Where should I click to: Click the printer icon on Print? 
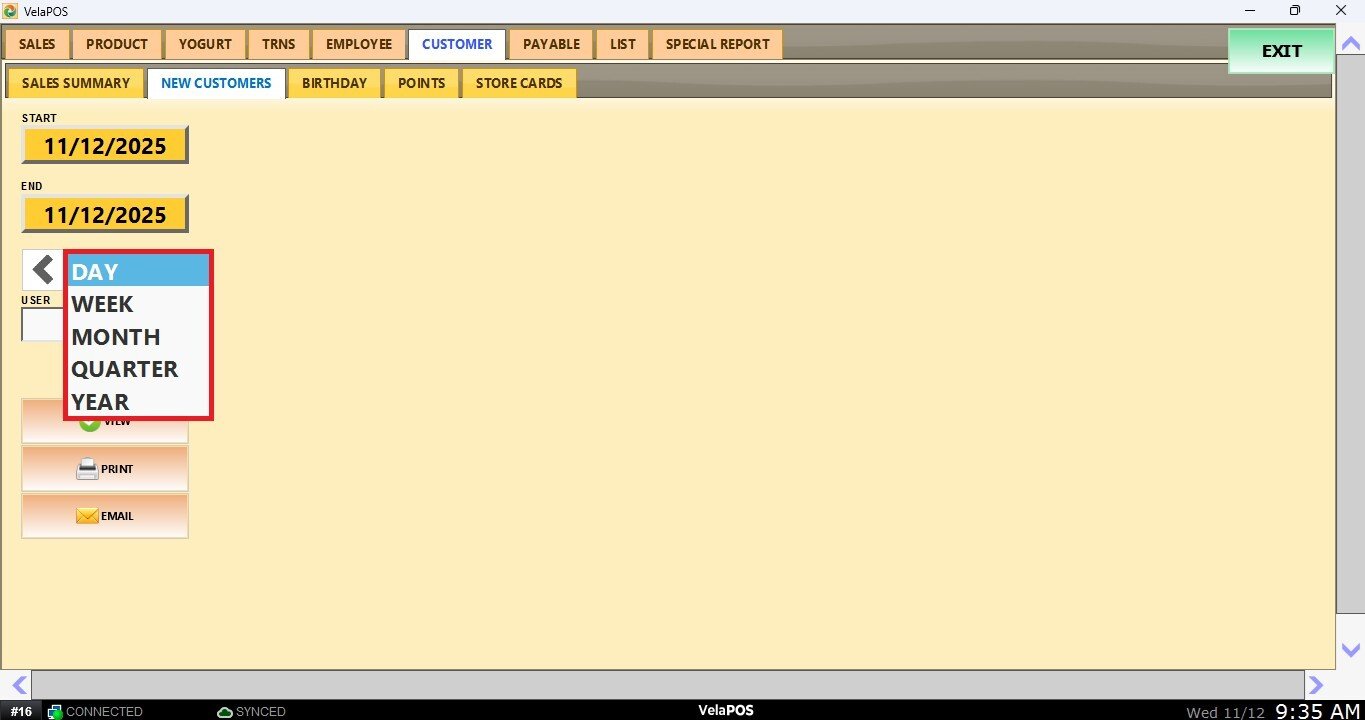[x=88, y=469]
